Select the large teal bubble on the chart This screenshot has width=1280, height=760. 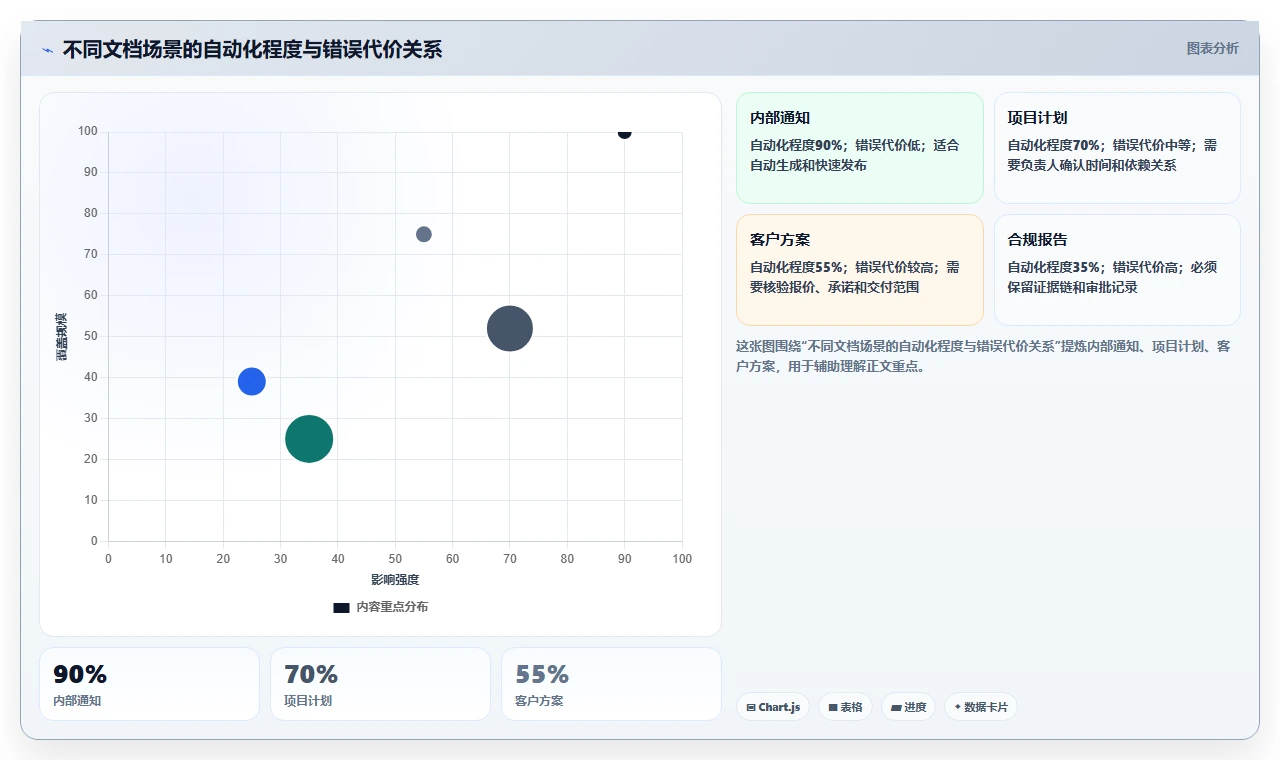coord(309,439)
